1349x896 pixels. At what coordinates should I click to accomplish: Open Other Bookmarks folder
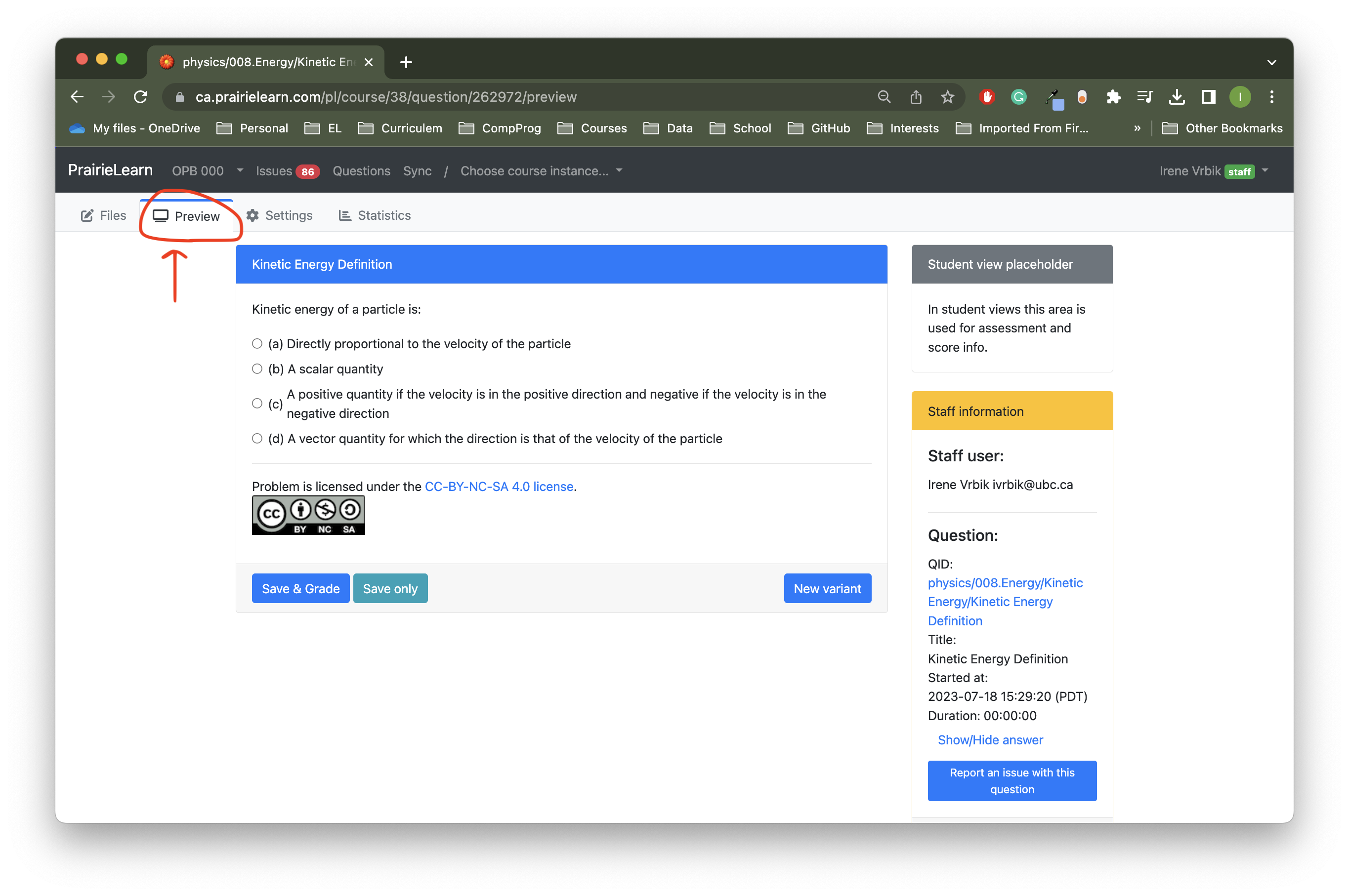1222,128
